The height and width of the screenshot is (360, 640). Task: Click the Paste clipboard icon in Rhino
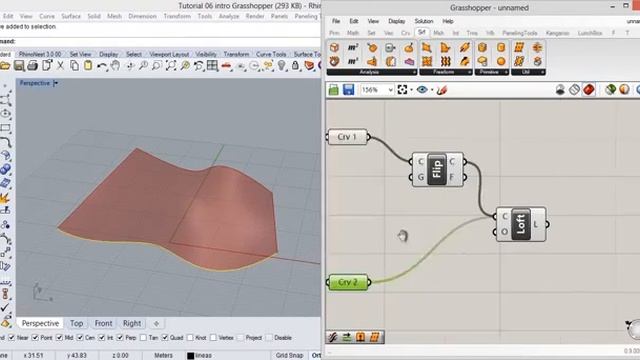[x=88, y=65]
